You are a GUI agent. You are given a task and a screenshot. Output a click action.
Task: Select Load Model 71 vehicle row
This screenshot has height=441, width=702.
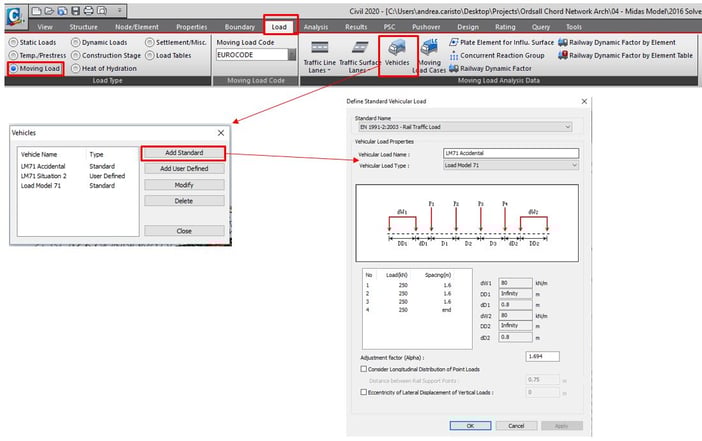[x=78, y=185]
